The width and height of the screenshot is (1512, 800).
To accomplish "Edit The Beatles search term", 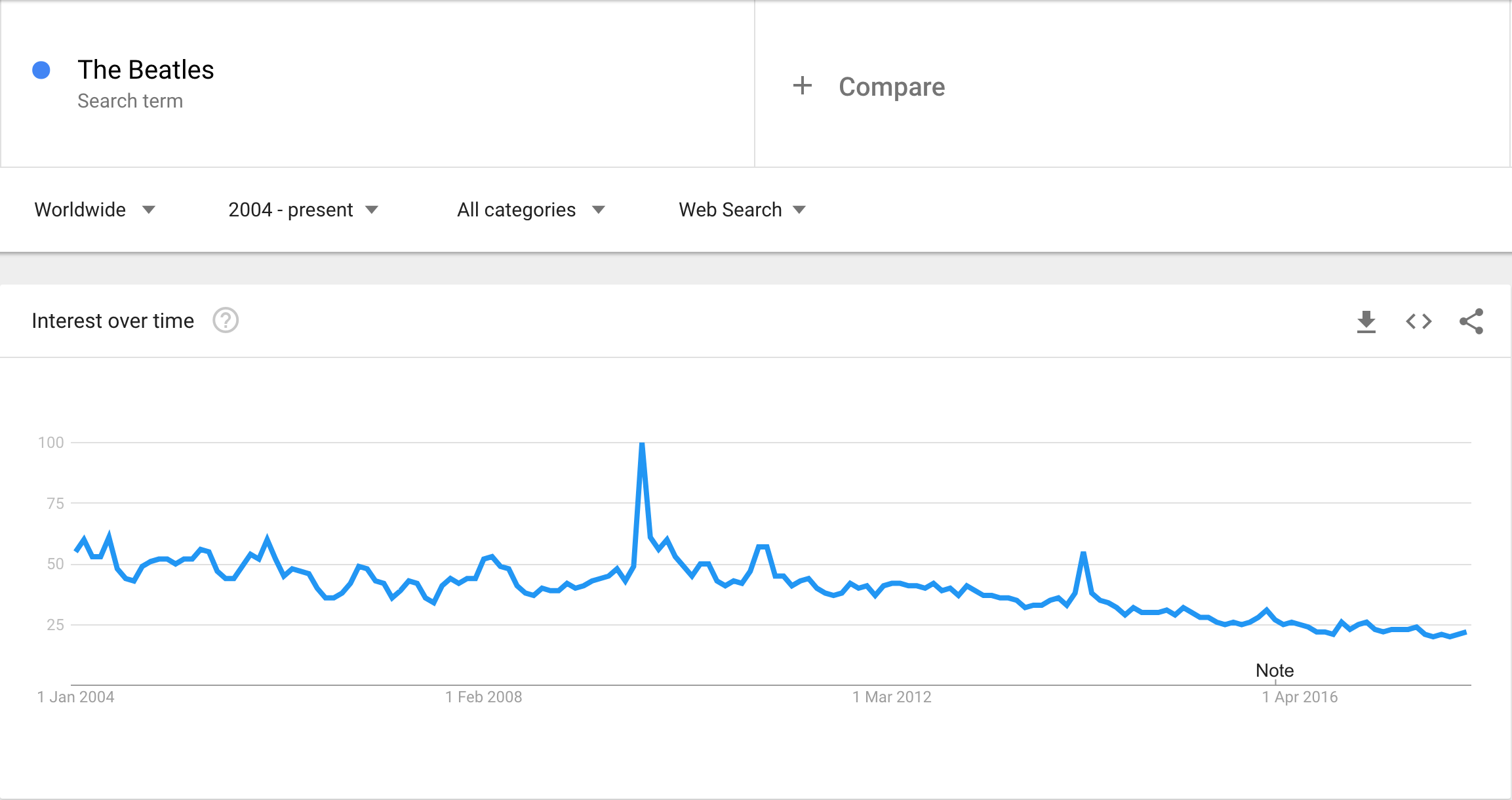I will (x=146, y=70).
